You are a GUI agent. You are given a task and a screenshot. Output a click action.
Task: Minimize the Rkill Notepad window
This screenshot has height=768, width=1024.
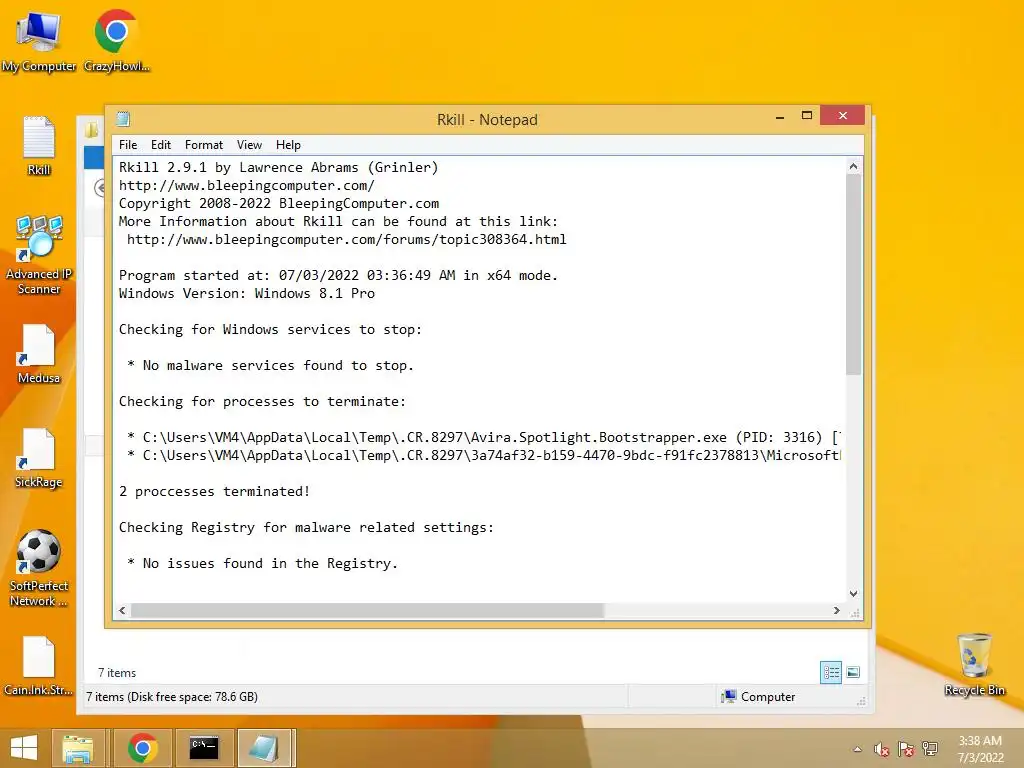click(780, 116)
